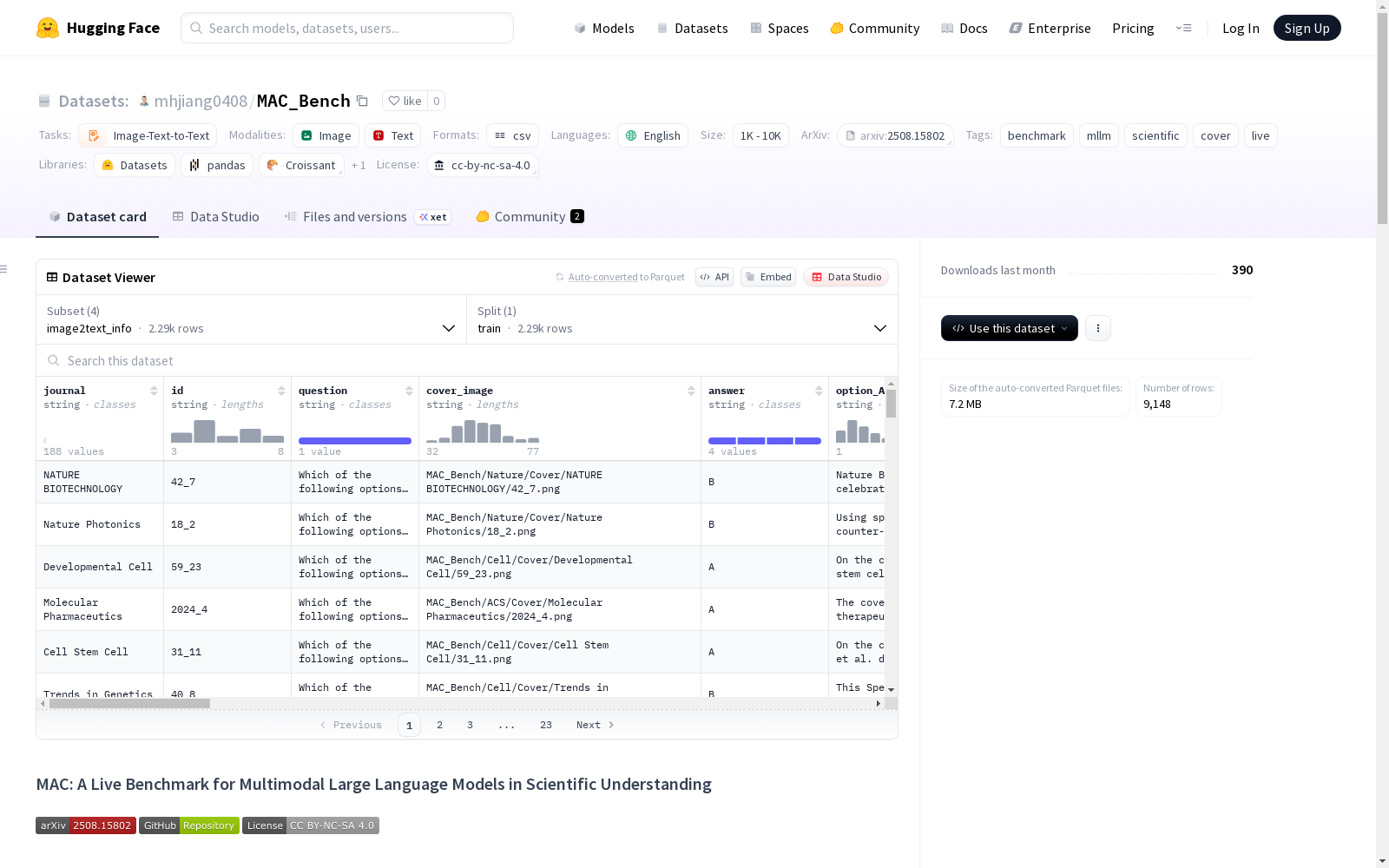
Task: Open the more options kebab button
Action: click(x=1098, y=328)
